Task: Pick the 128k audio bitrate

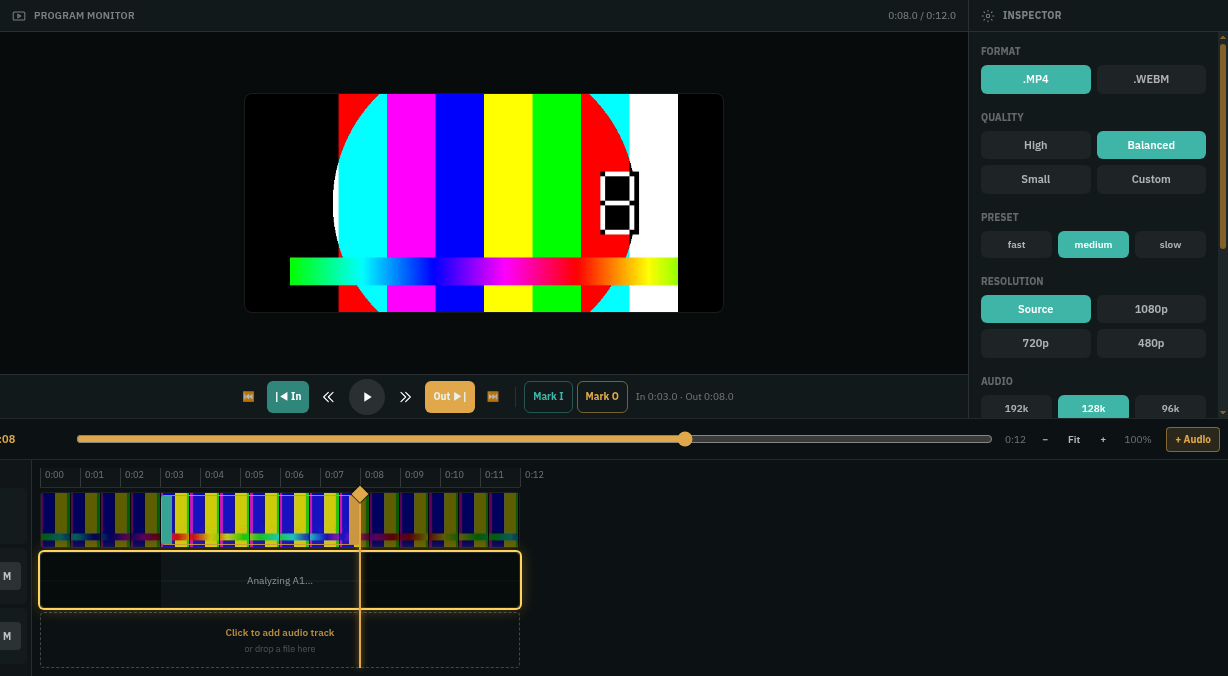Action: [x=1093, y=407]
